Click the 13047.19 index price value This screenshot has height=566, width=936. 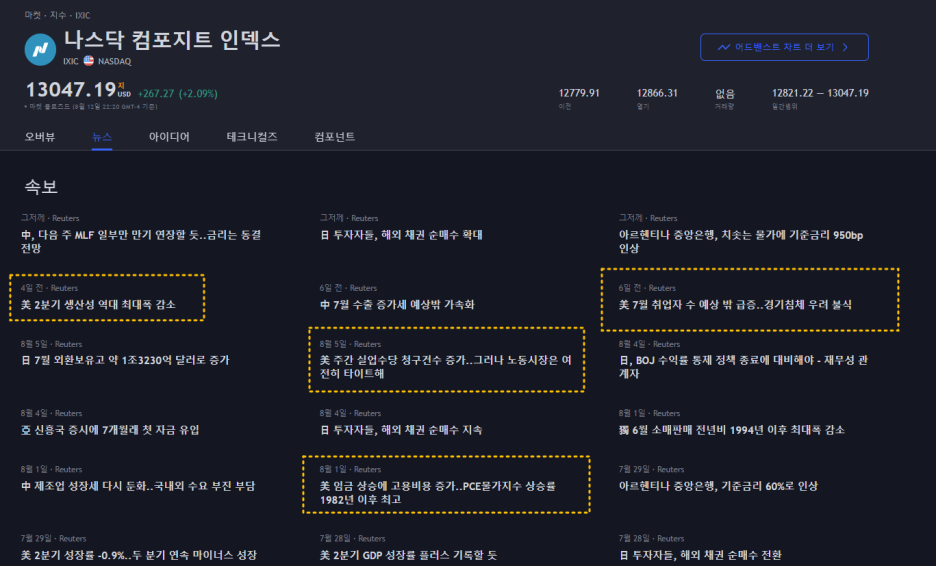click(70, 90)
